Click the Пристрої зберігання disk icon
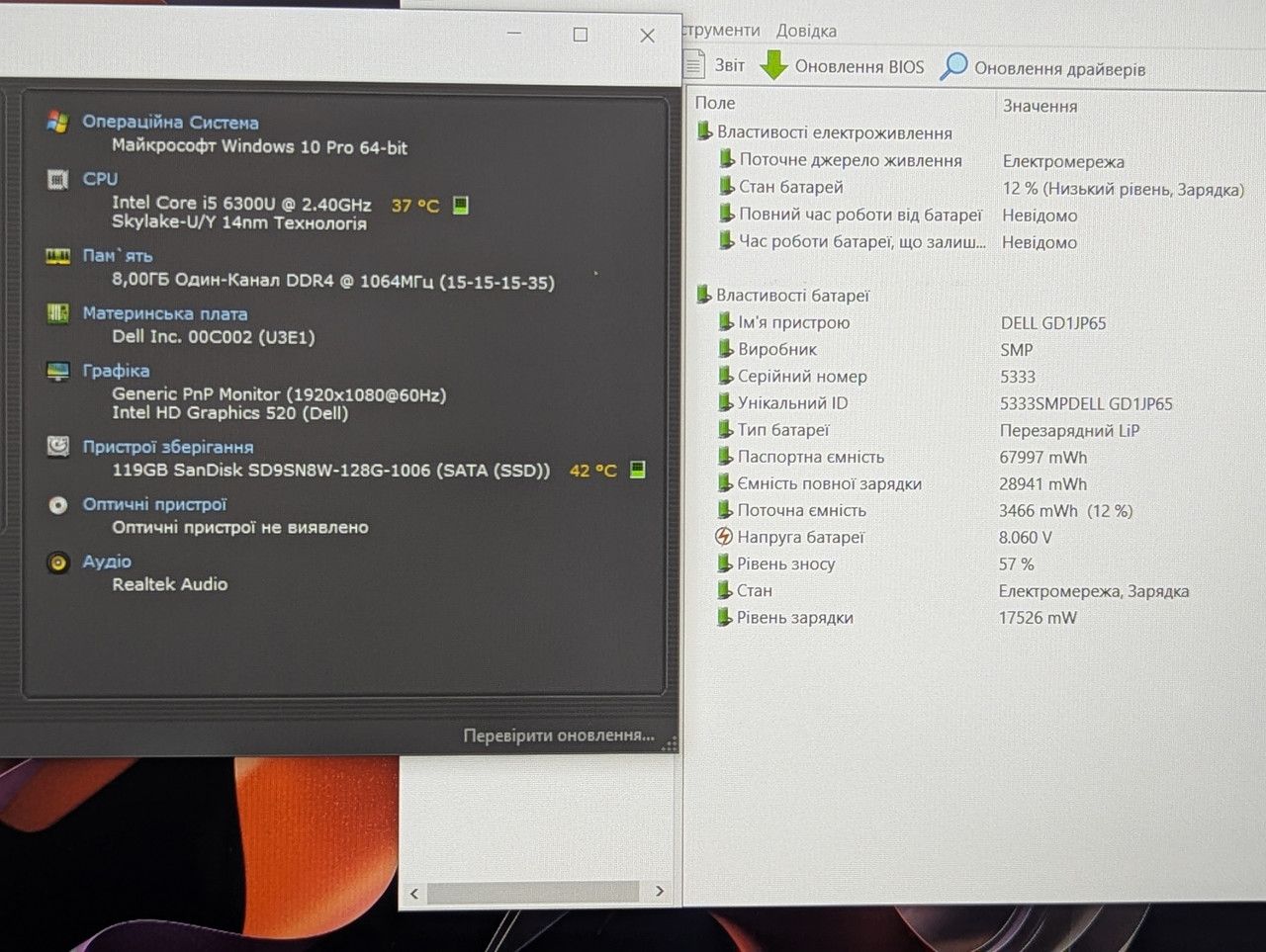 coord(57,447)
